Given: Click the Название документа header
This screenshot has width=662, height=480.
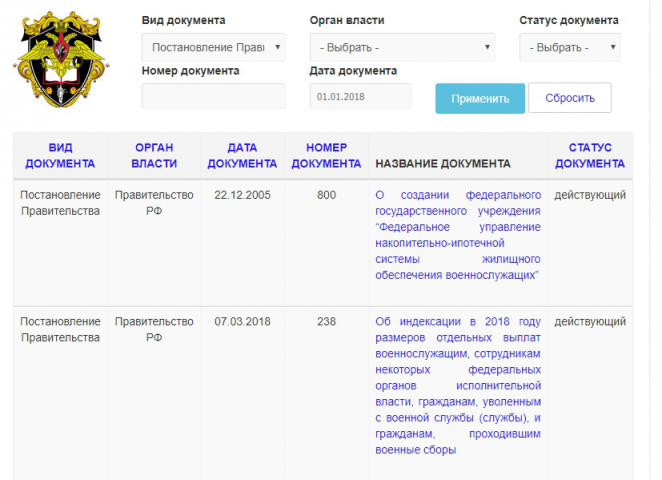Looking at the screenshot, I should [443, 164].
